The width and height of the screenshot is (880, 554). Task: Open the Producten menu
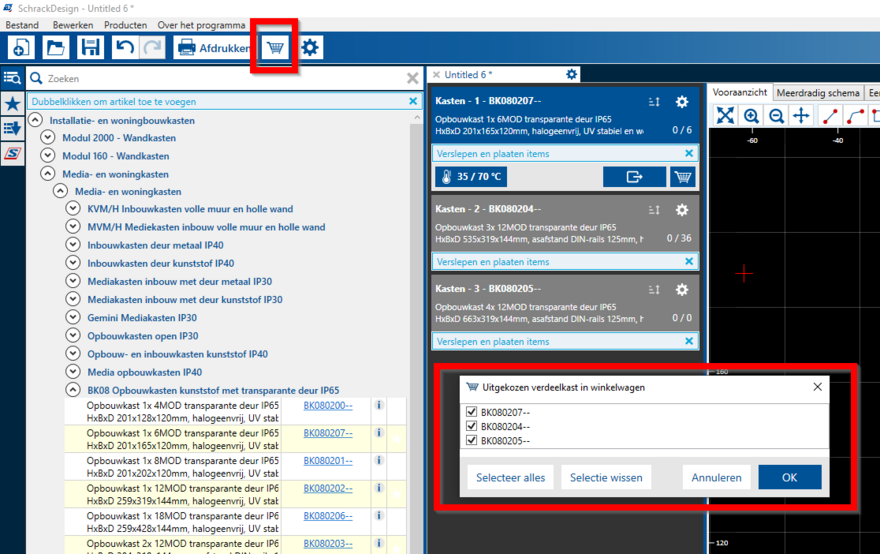(125, 25)
